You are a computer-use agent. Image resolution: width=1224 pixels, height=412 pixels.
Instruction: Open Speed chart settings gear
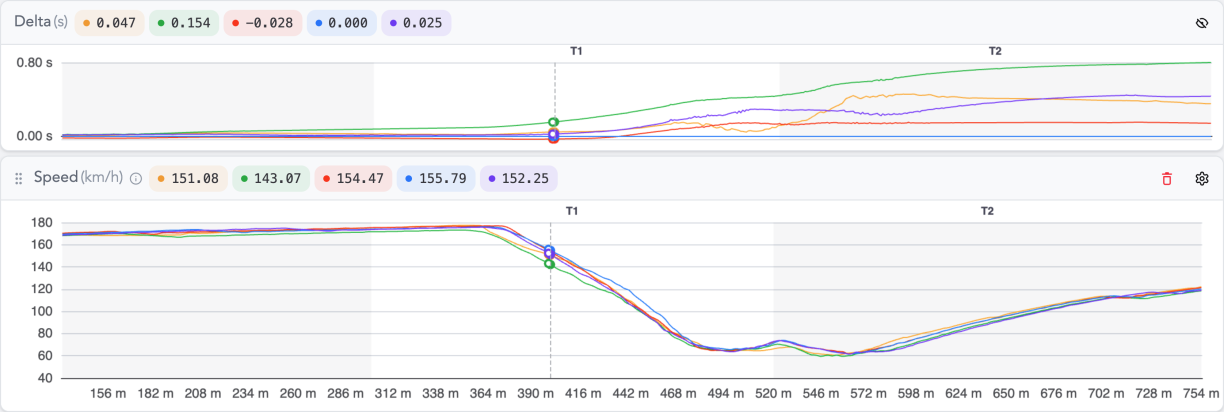coord(1203,179)
